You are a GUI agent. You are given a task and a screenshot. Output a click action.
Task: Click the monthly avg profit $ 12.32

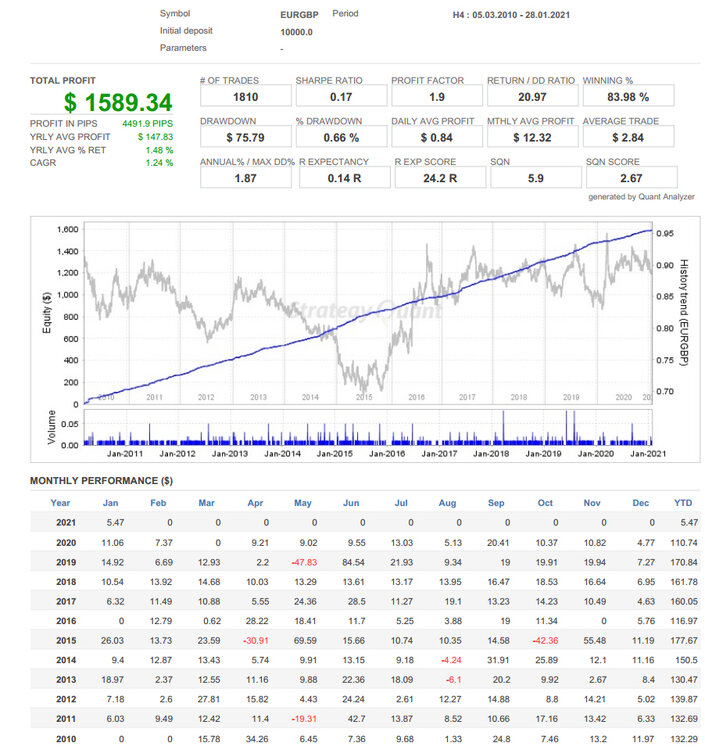(533, 137)
